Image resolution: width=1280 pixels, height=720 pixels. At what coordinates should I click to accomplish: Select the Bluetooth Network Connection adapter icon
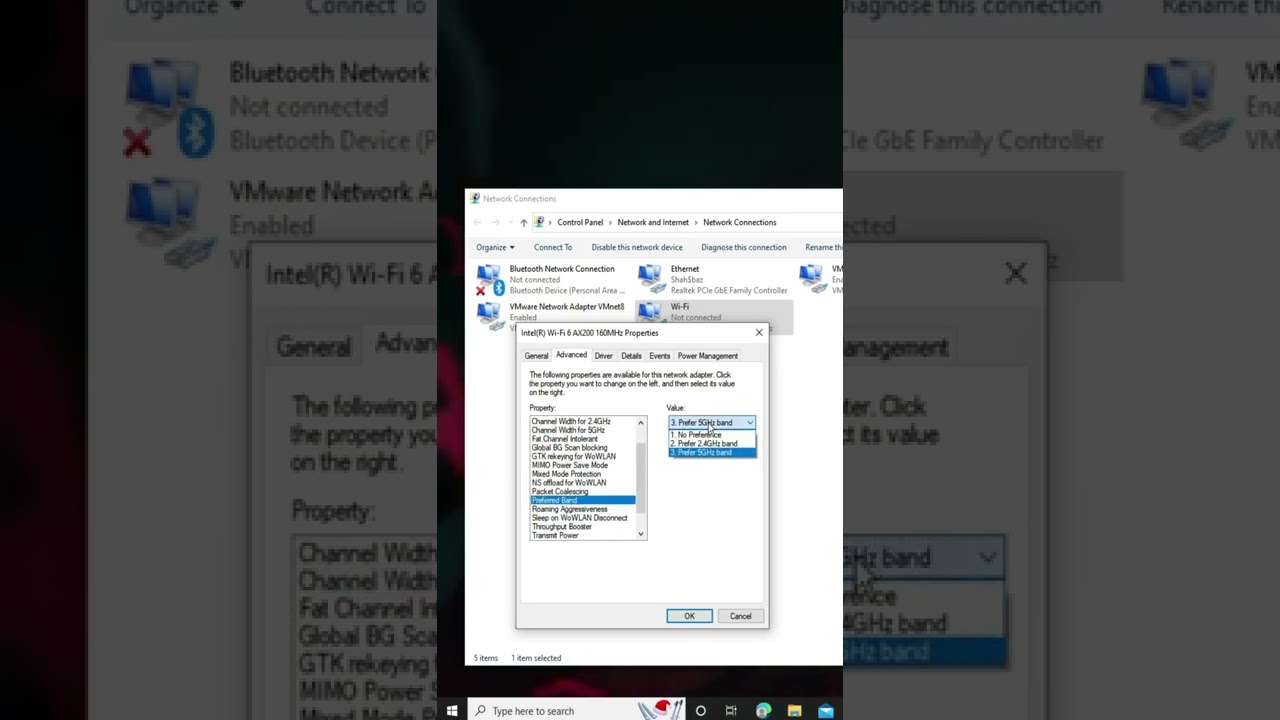489,280
